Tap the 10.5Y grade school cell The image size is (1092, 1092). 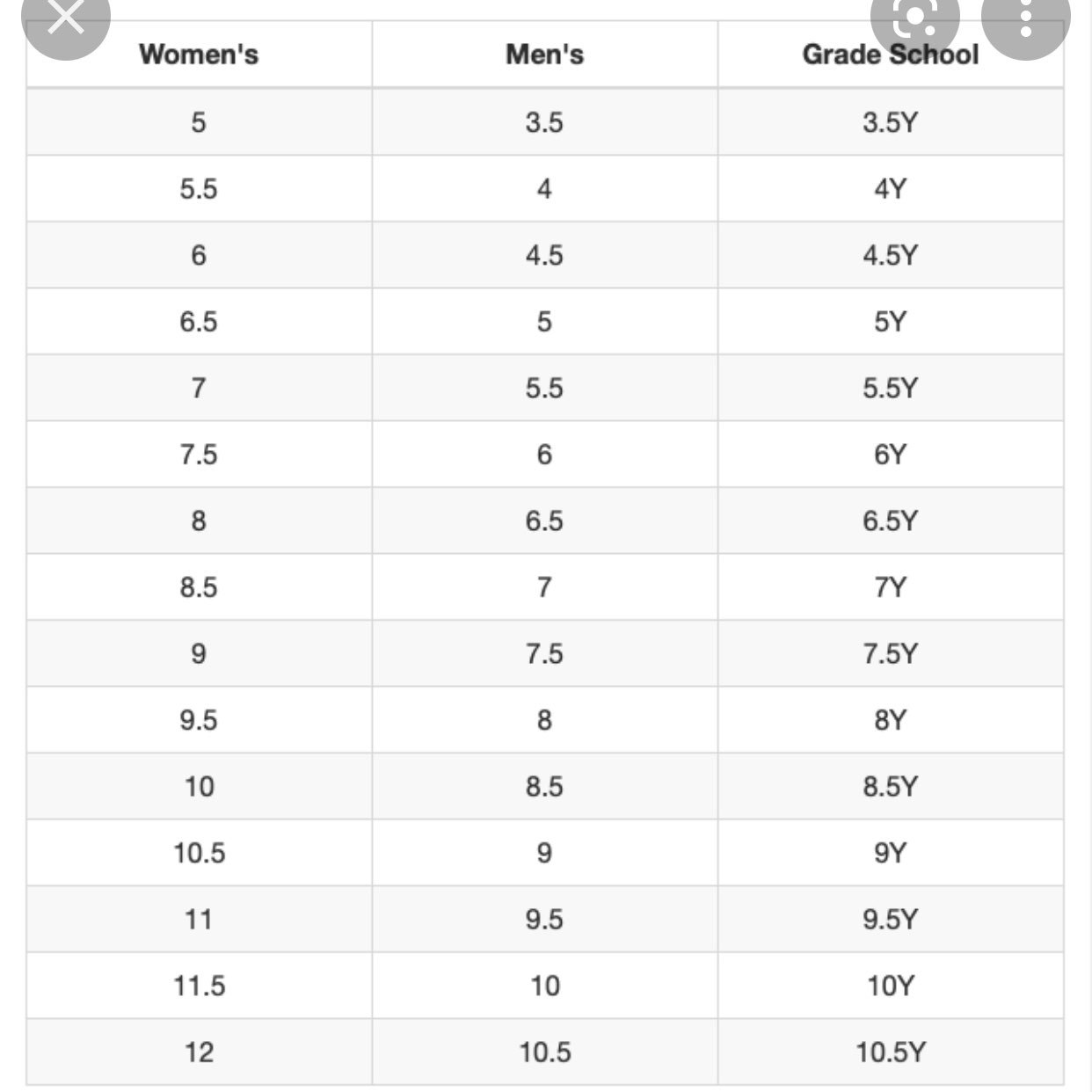(x=890, y=1052)
